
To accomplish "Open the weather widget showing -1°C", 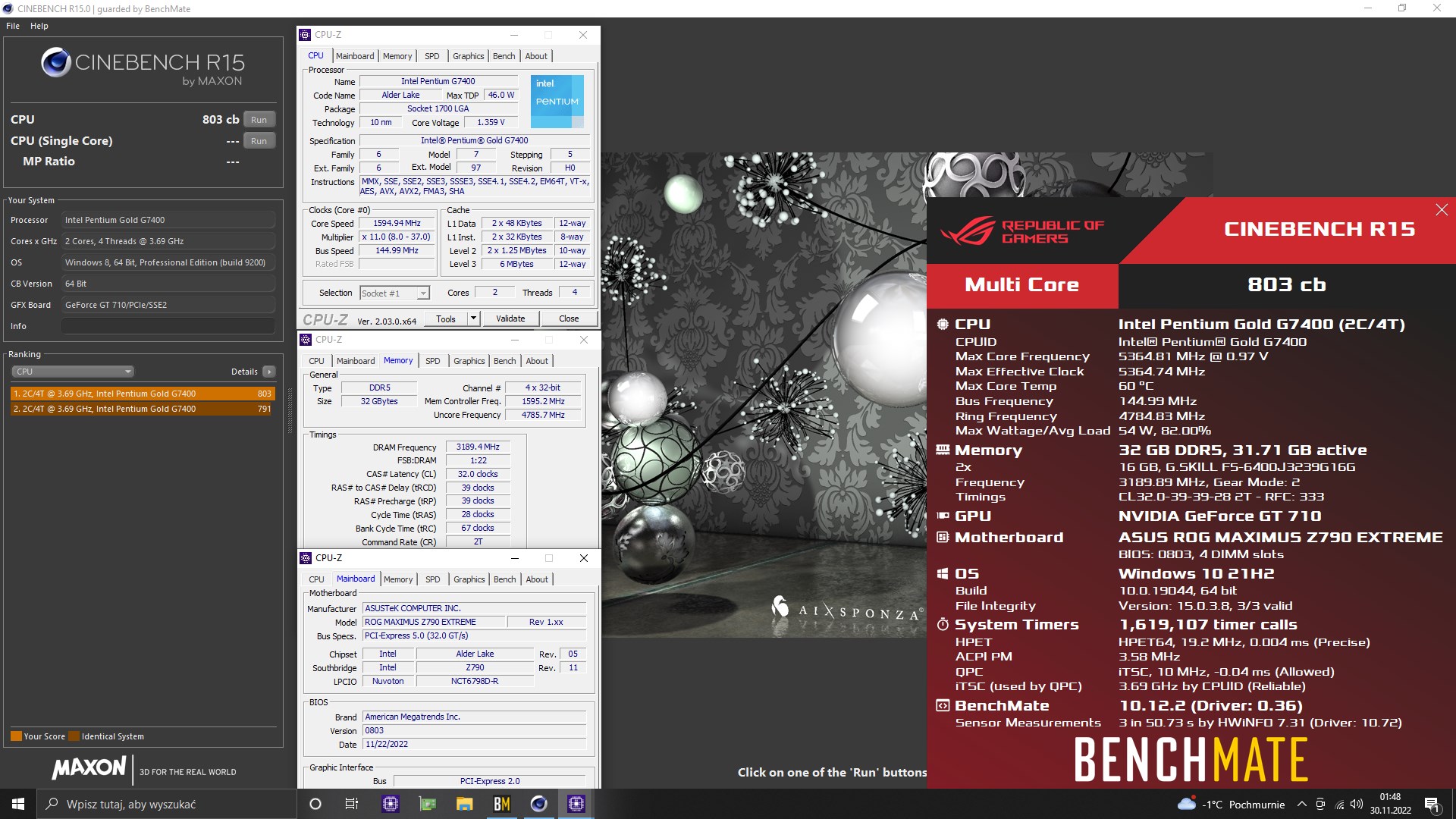I will coord(1231,805).
